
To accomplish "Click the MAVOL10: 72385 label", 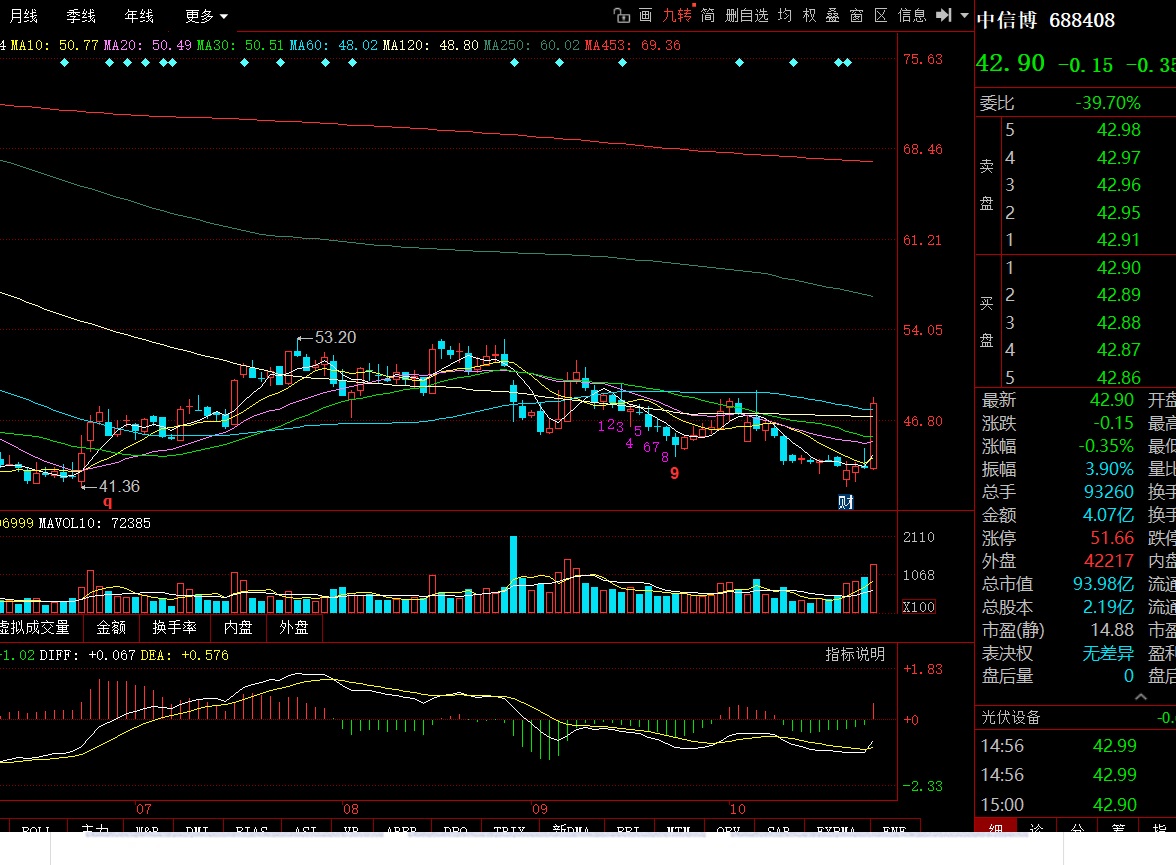I will click(94, 523).
